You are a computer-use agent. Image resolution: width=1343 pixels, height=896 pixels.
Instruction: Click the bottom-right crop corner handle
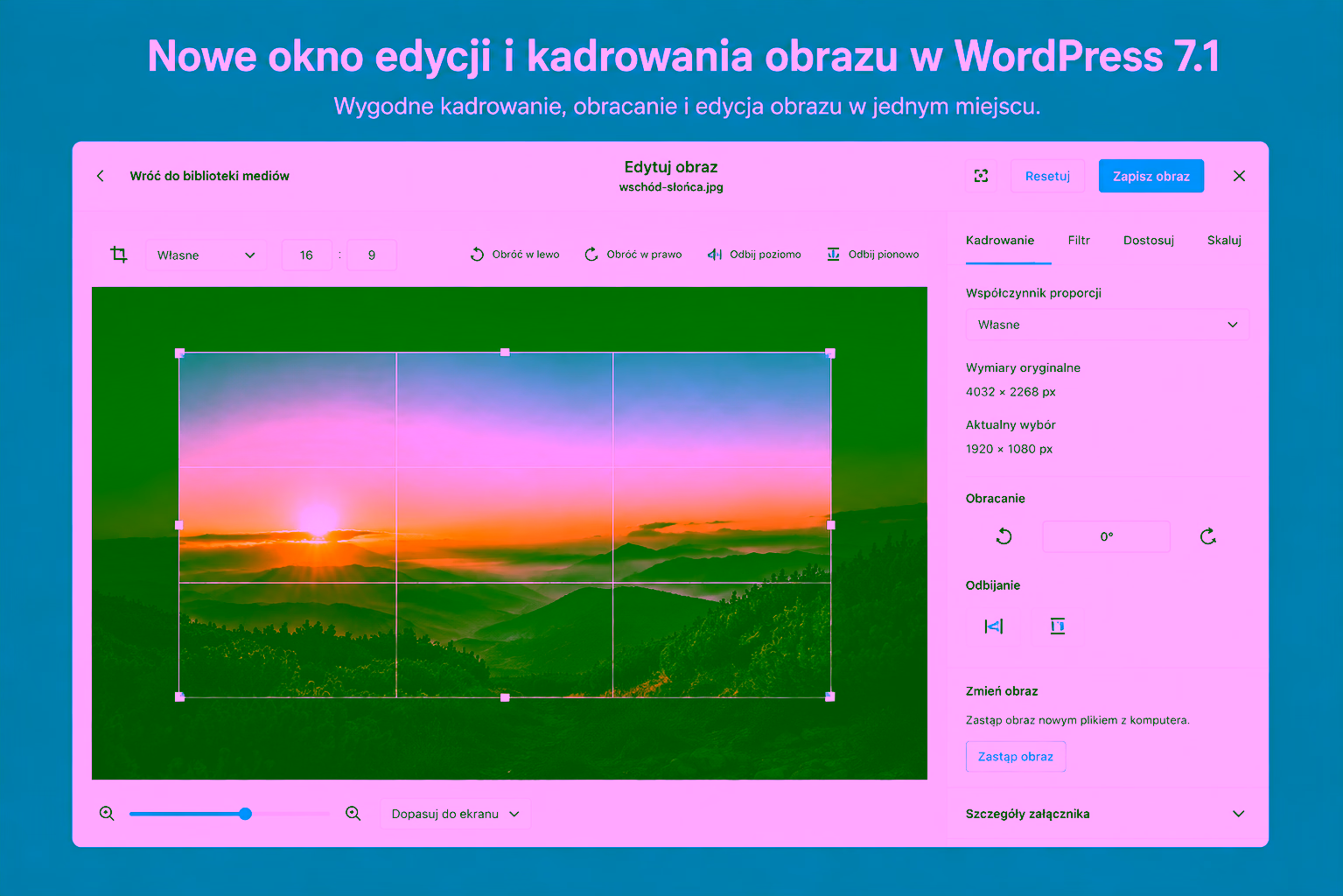[x=830, y=696]
